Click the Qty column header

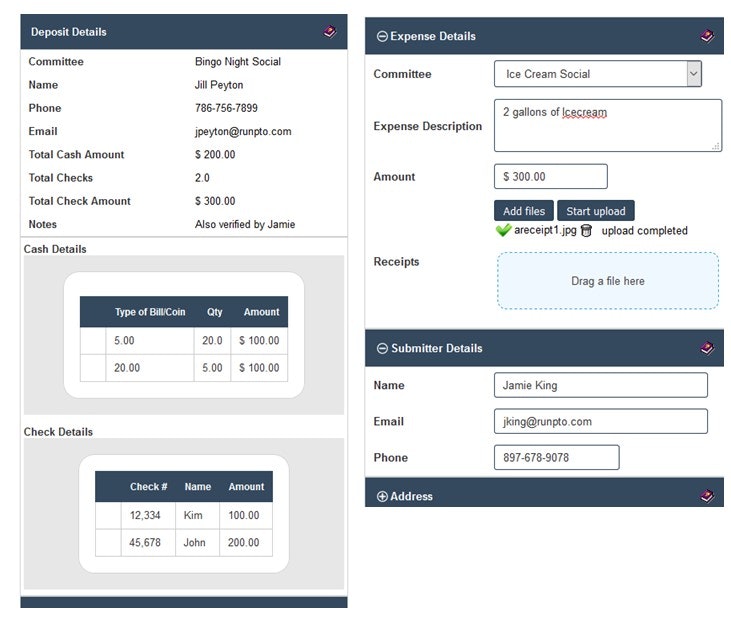click(x=214, y=312)
